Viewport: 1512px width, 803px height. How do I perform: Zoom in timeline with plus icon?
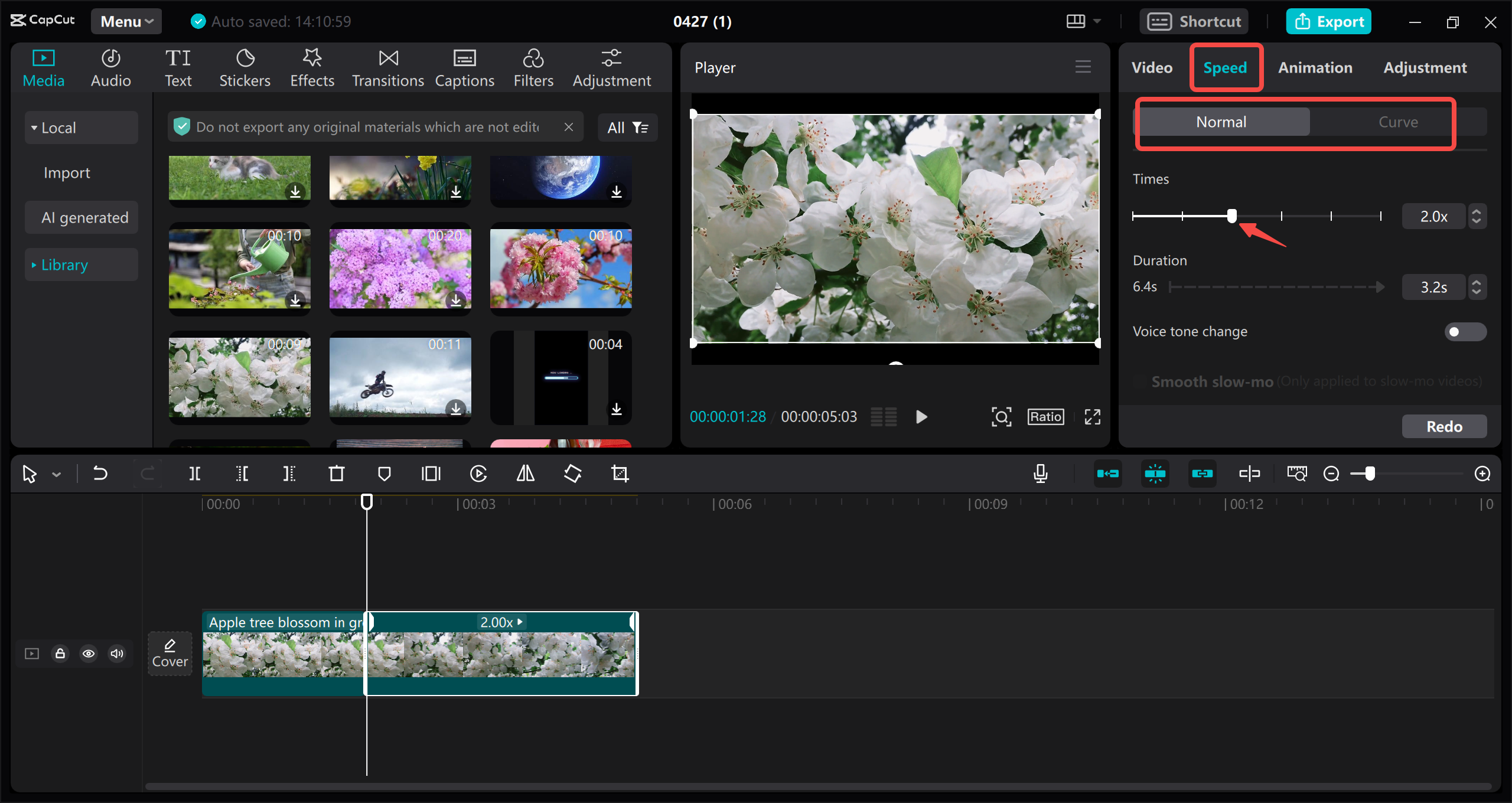pos(1482,474)
